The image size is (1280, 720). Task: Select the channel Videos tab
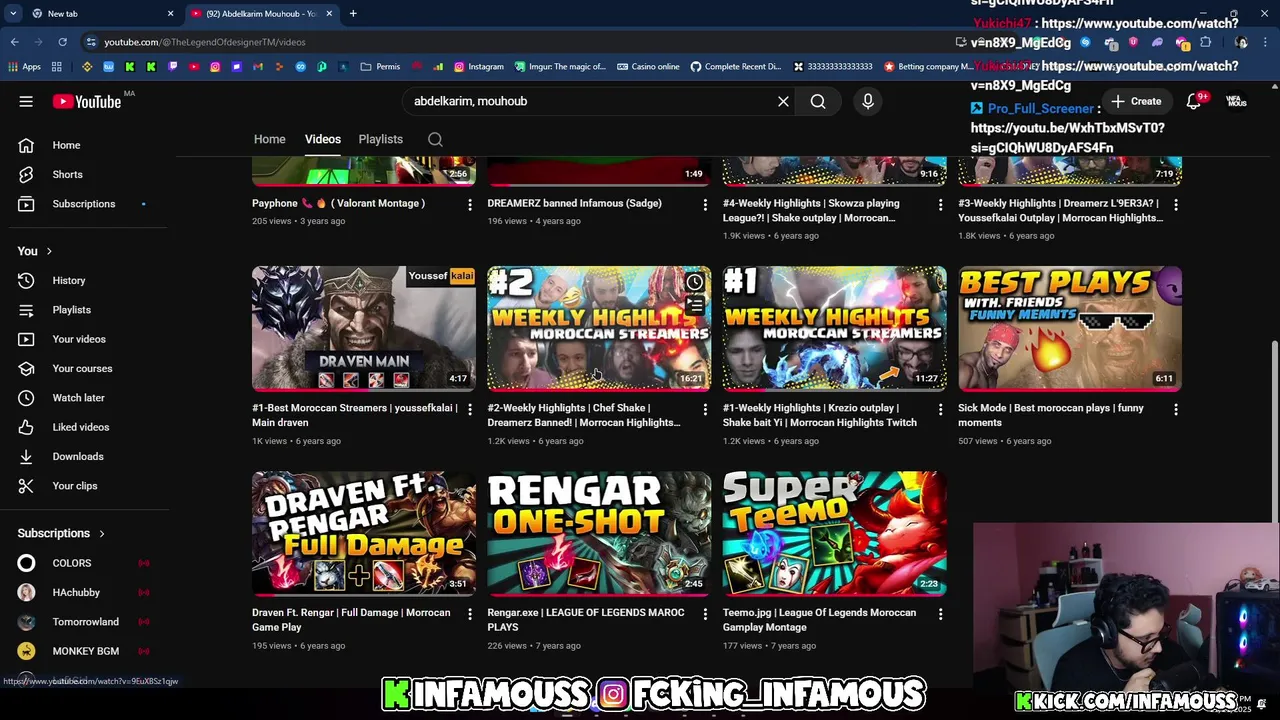pyautogui.click(x=323, y=139)
